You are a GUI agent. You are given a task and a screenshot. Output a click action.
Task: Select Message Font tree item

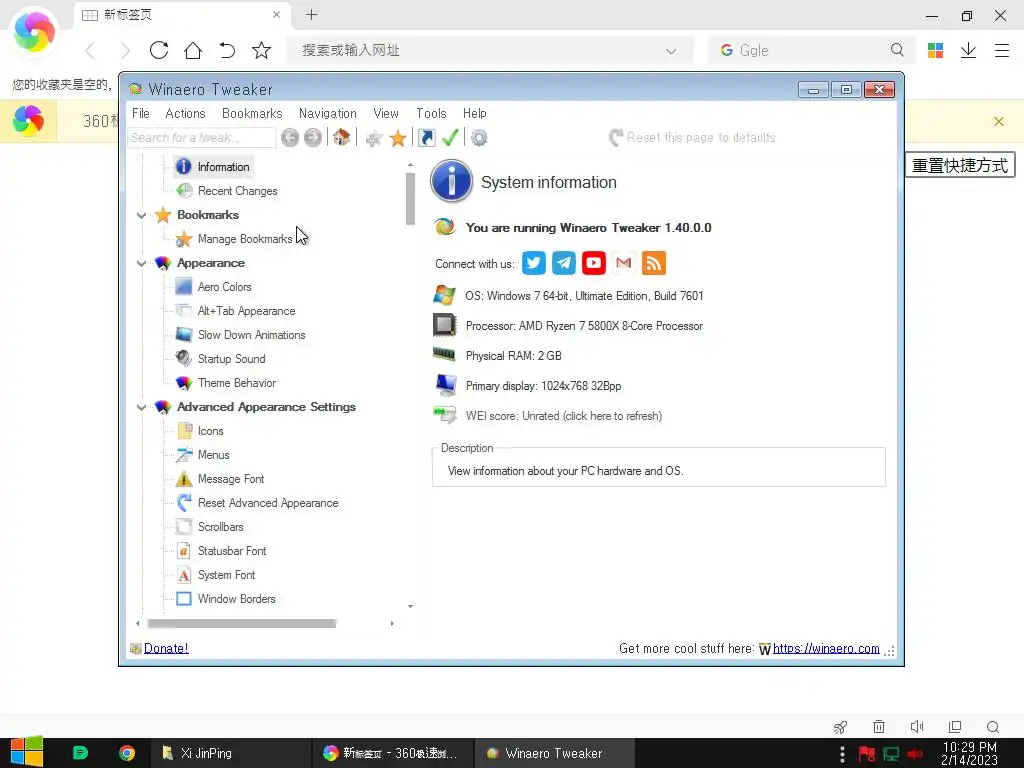(231, 479)
